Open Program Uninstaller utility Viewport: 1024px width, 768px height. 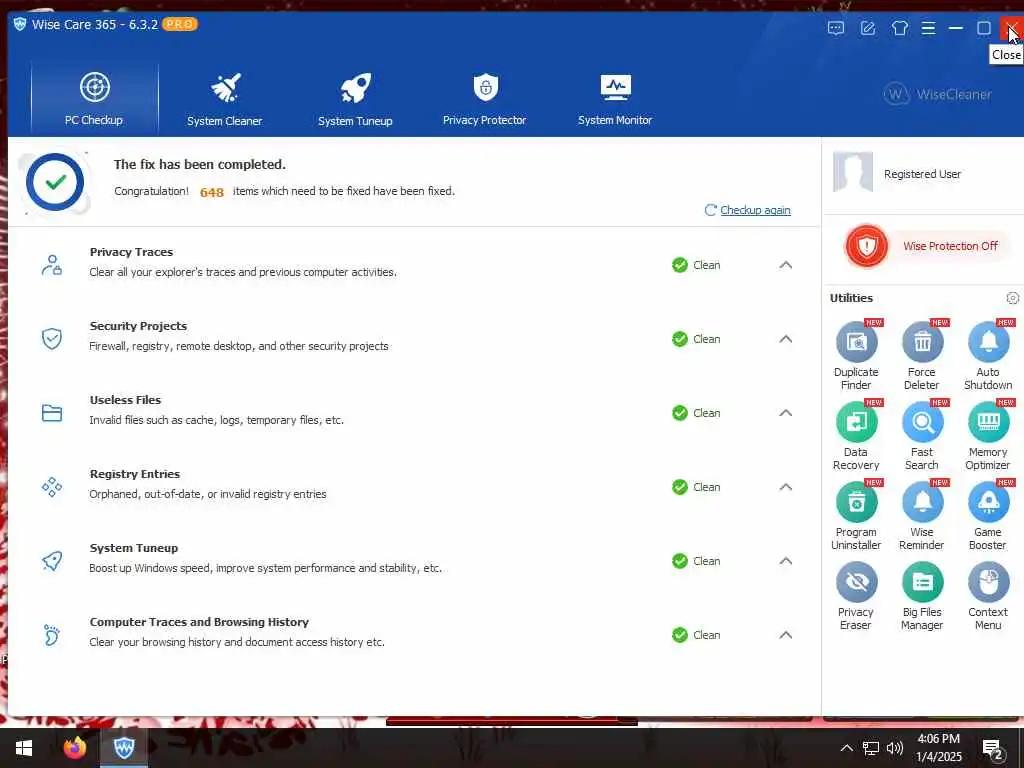pos(856,517)
